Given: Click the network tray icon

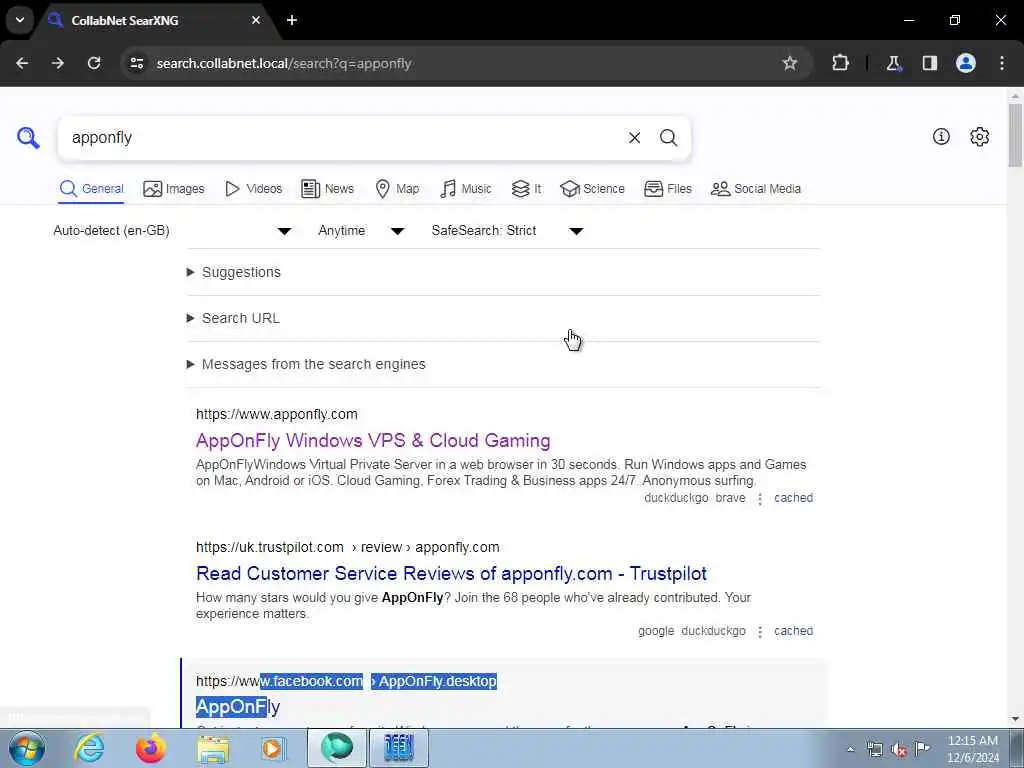Looking at the screenshot, I should (874, 750).
